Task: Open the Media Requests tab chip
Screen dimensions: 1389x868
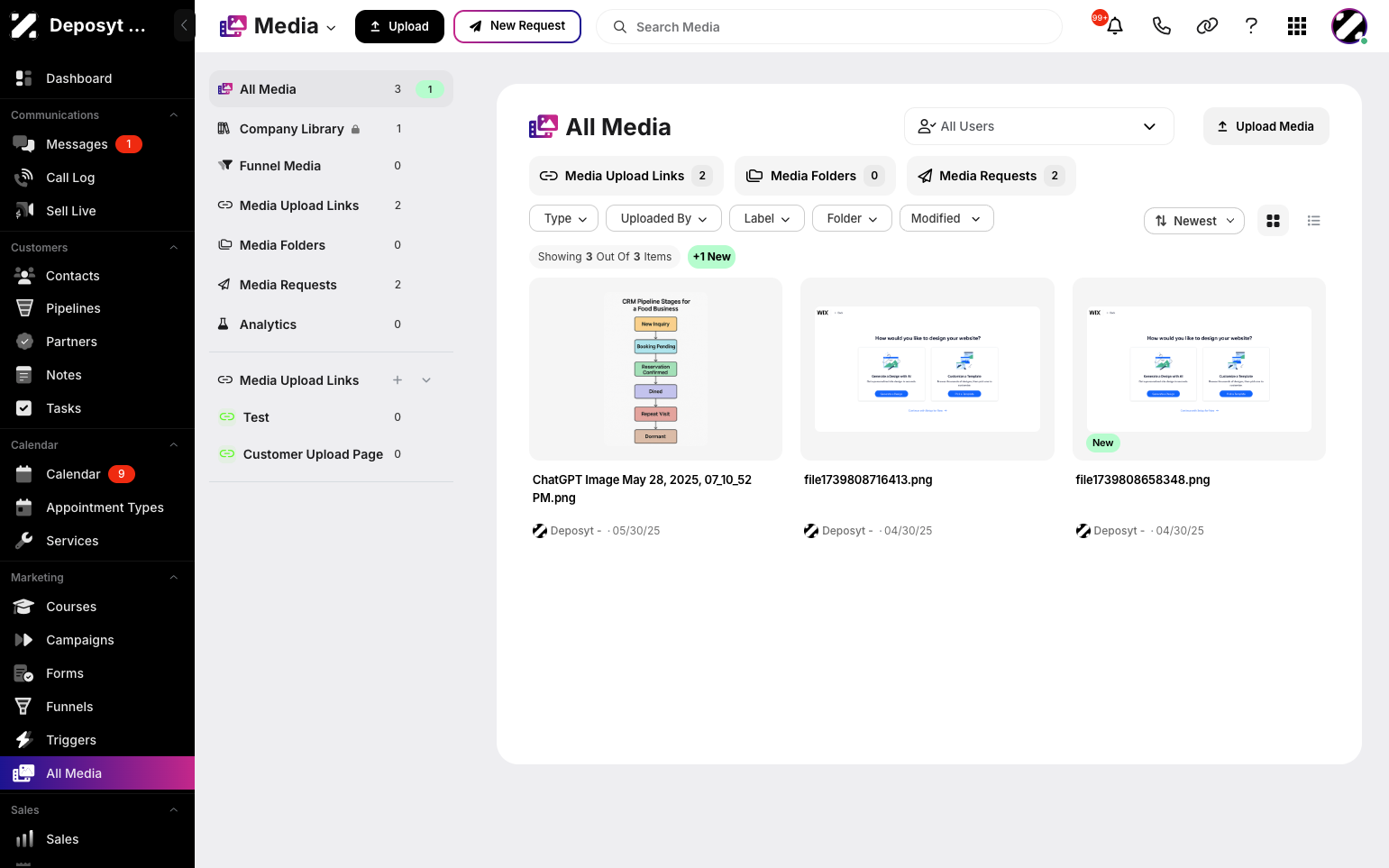Action: pyautogui.click(x=991, y=176)
